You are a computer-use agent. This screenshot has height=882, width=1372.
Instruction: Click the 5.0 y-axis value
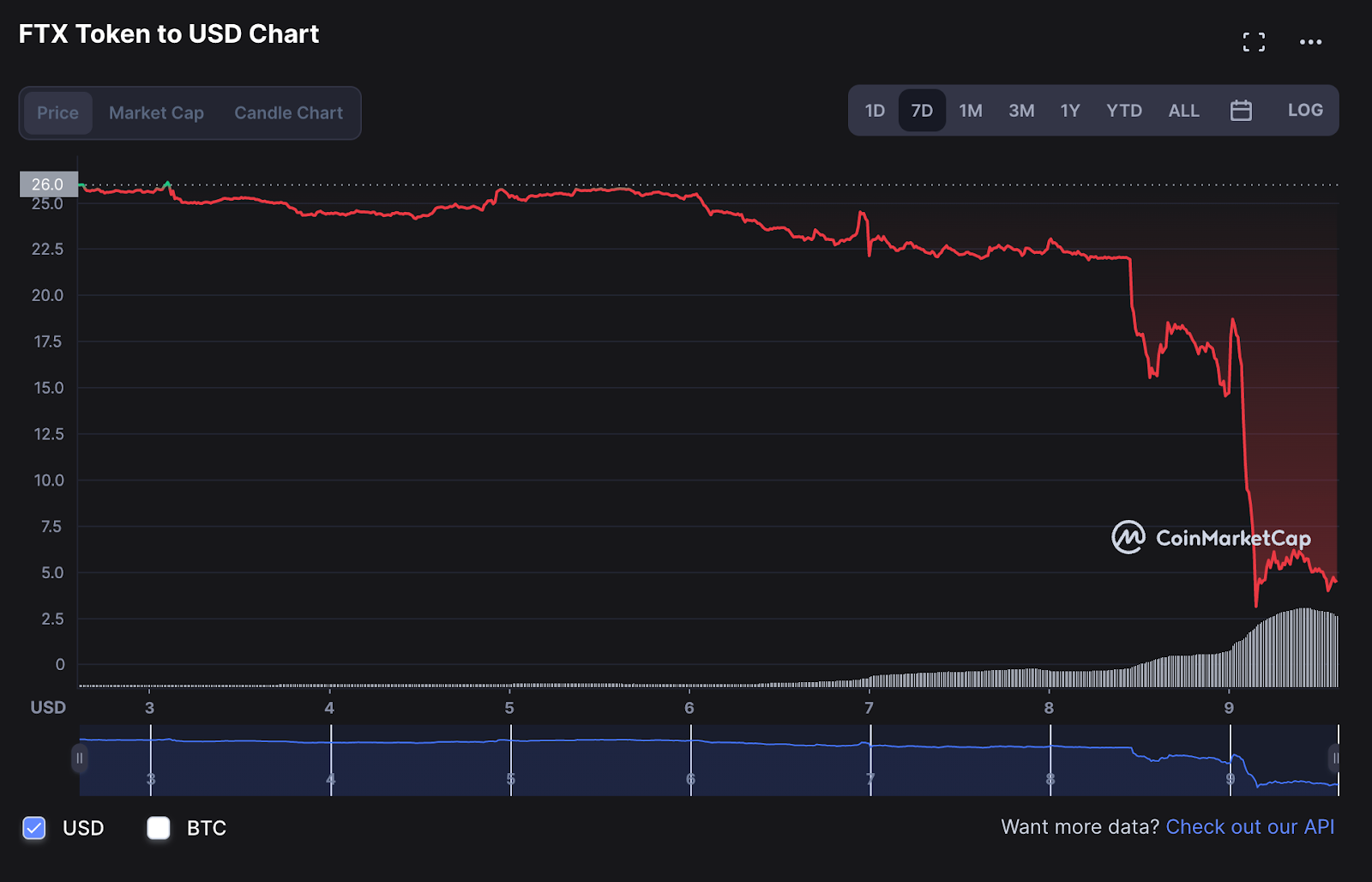[x=52, y=572]
